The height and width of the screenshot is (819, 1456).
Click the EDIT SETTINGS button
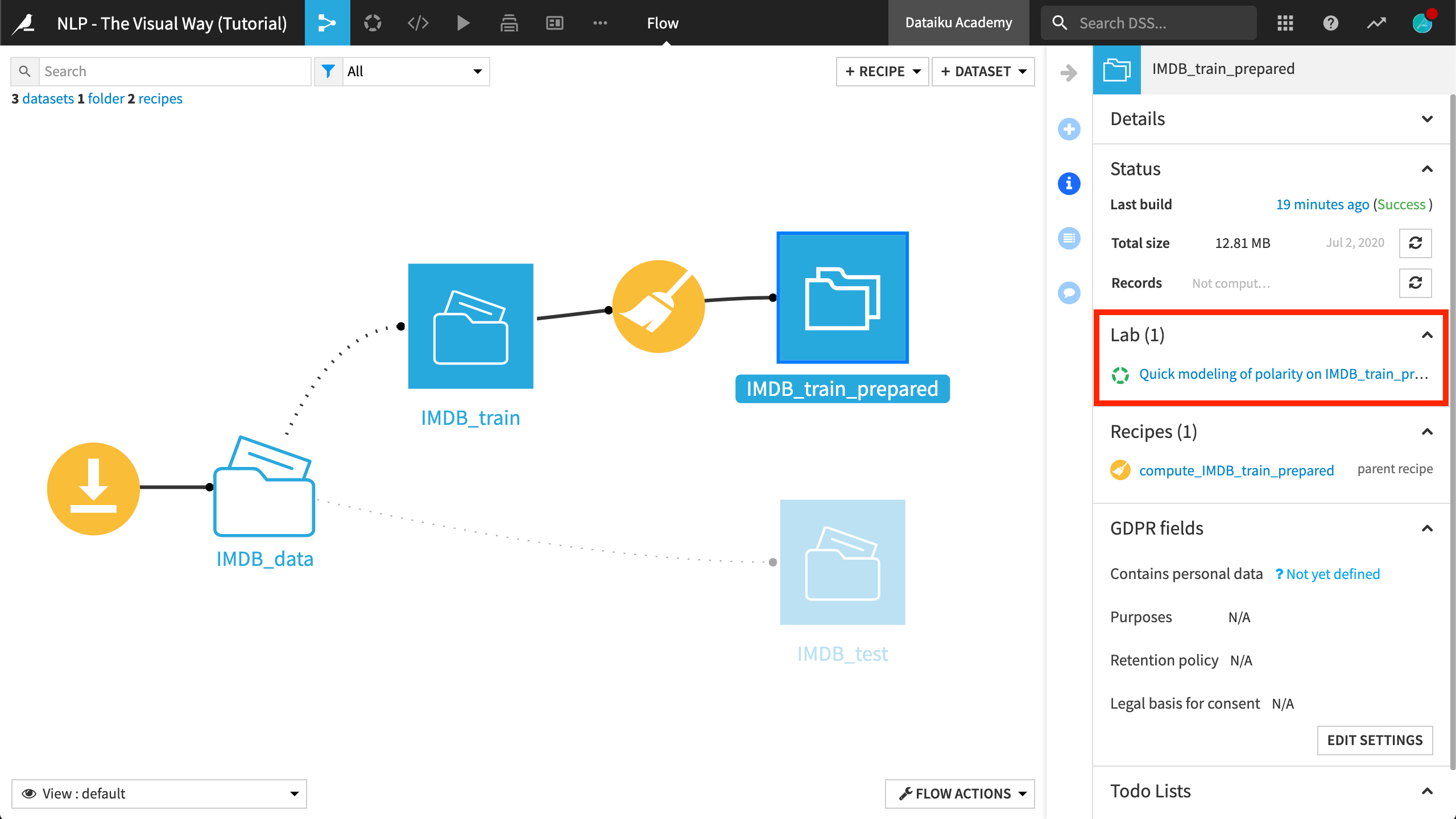point(1375,740)
